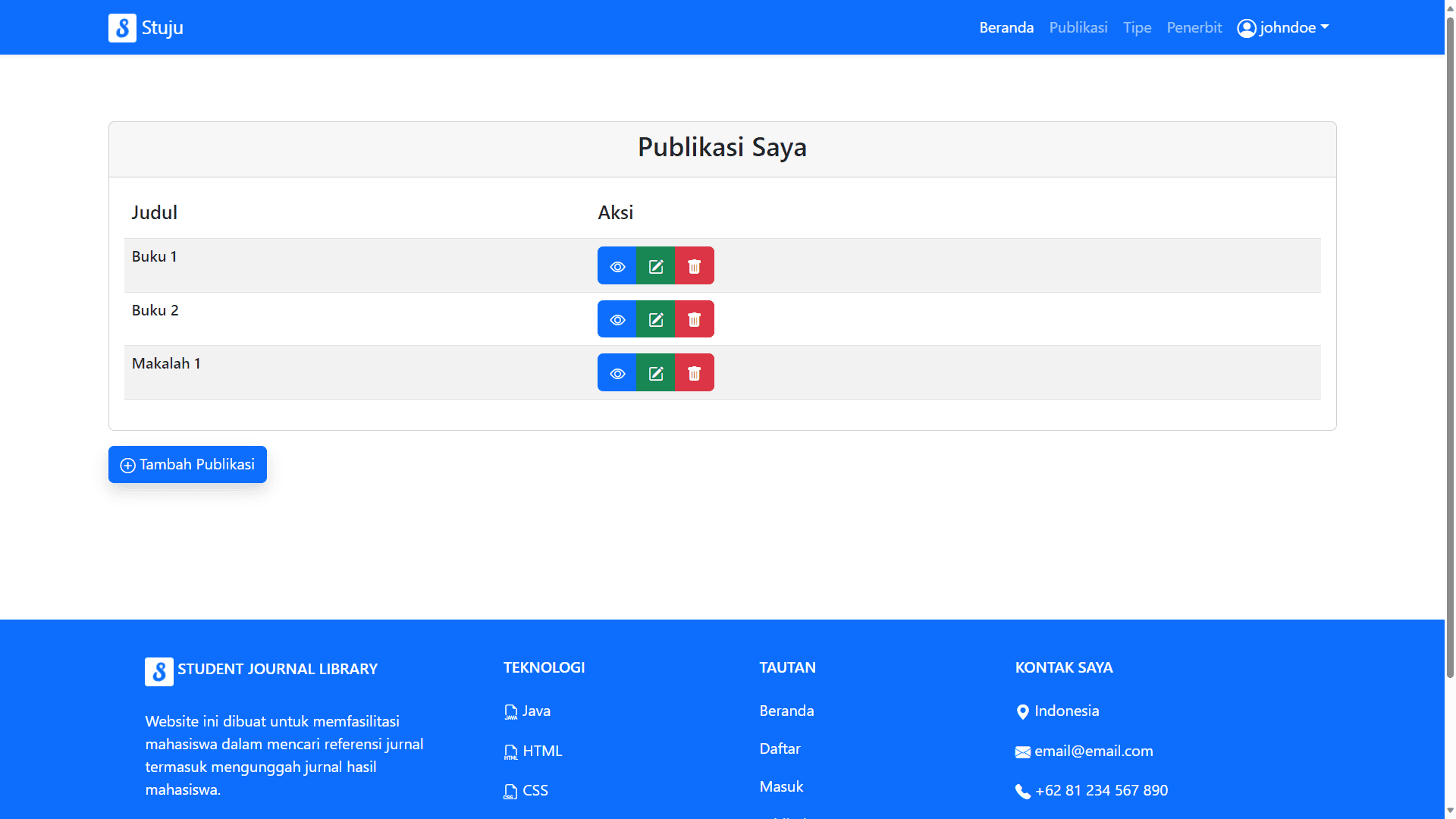Edit Buku 2 using the pencil icon
Viewport: 1456px width, 819px height.
656,319
